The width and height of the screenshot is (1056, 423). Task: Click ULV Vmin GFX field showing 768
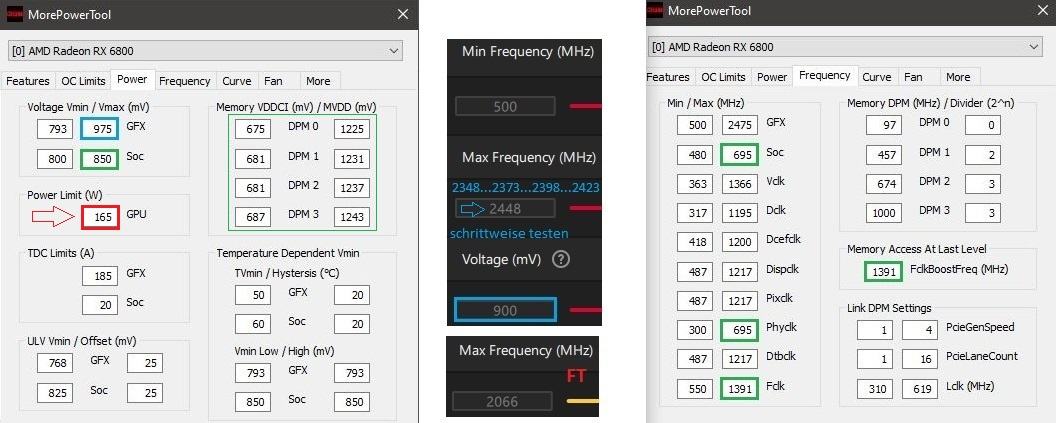coord(57,363)
